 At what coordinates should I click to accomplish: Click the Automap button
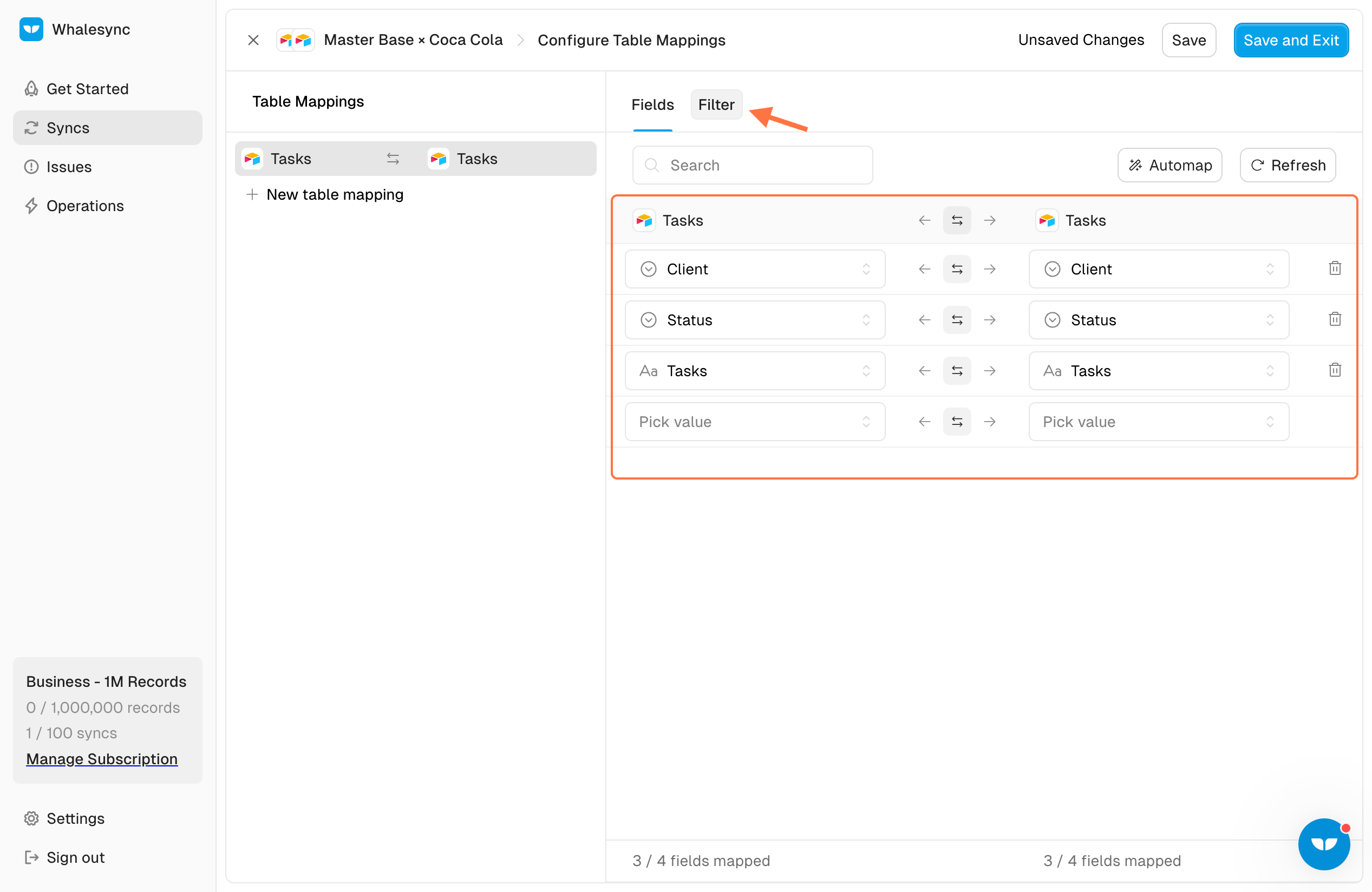click(x=1169, y=165)
